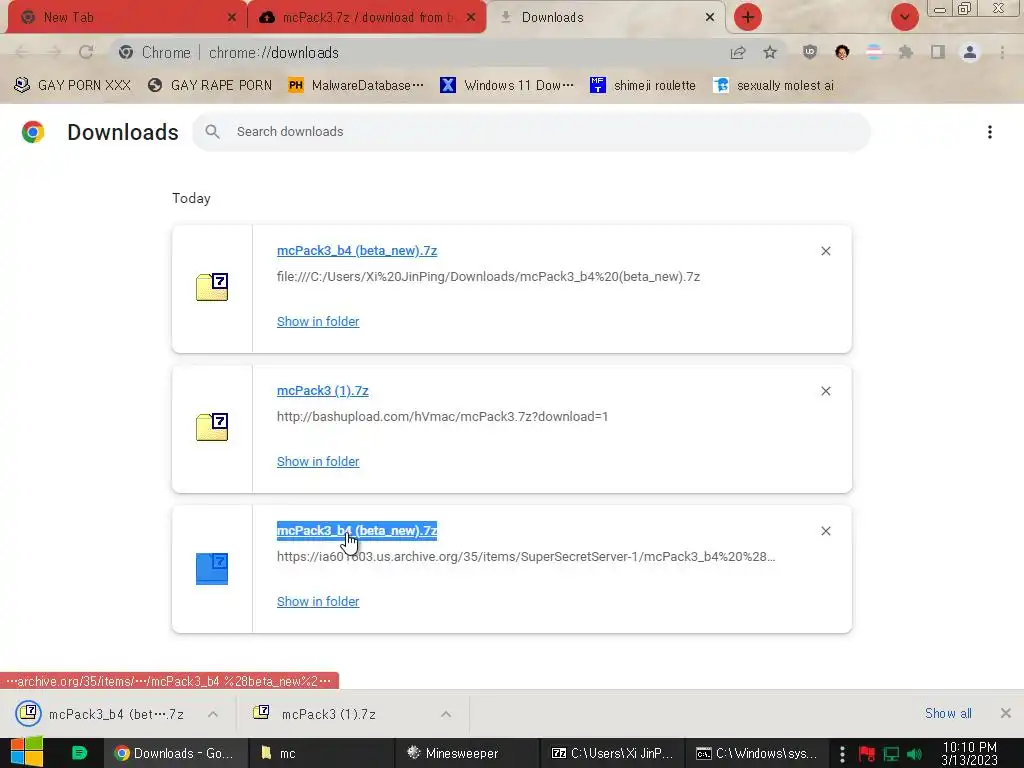Open the 7-Zip C:\Users\Xi JinP taskbar window
Viewport: 1024px width, 768px height.
tap(613, 753)
